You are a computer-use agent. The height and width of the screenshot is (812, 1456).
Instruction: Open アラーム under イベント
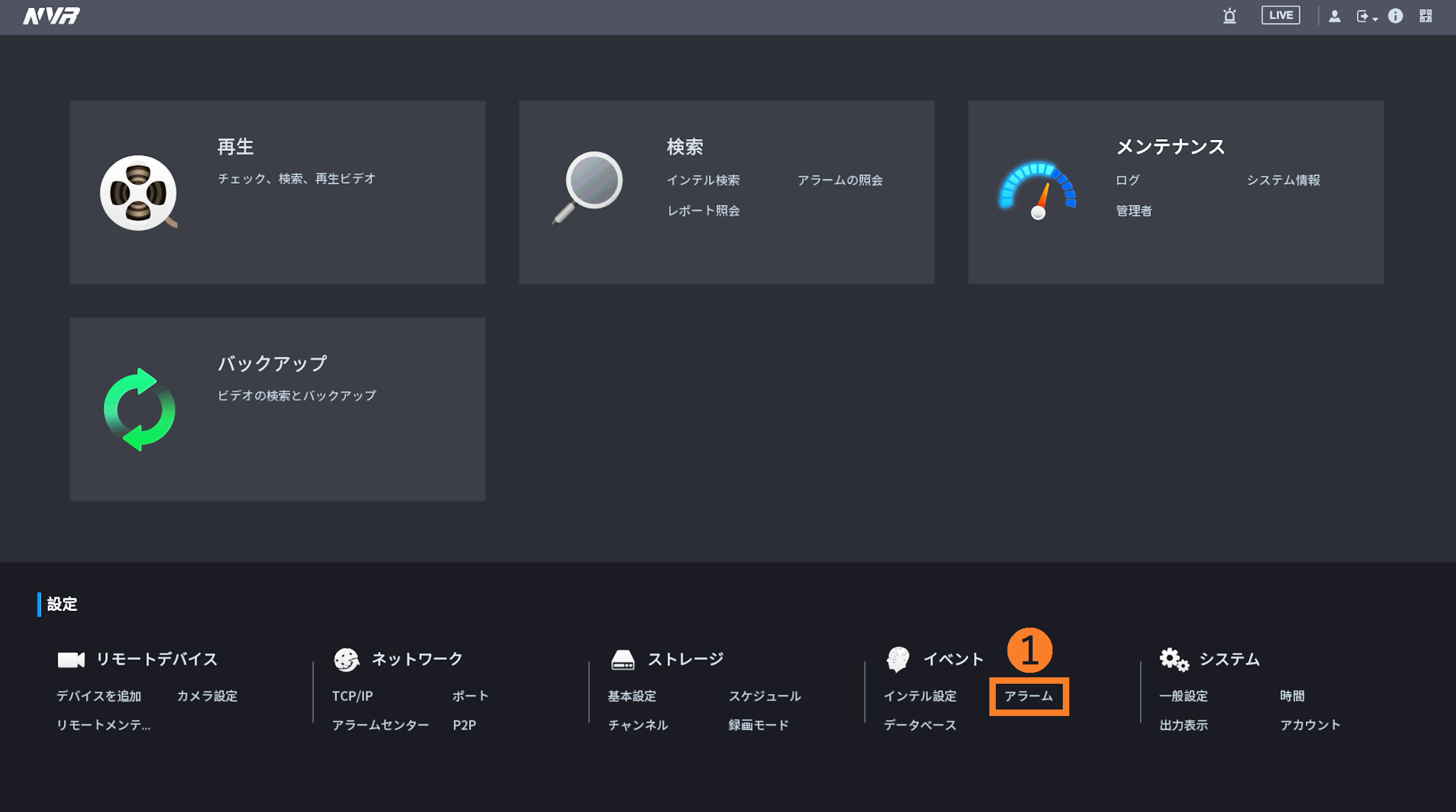(x=1028, y=696)
